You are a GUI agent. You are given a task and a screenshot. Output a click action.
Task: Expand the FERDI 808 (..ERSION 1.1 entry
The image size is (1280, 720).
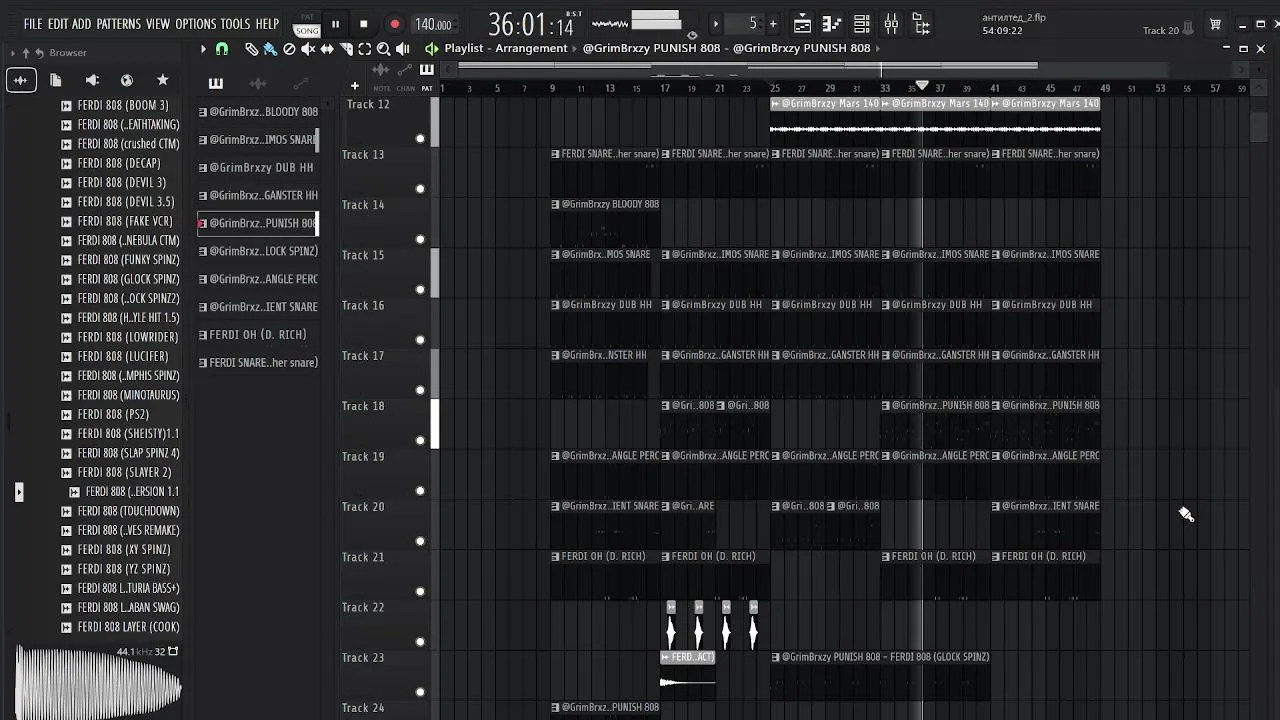tap(74, 492)
